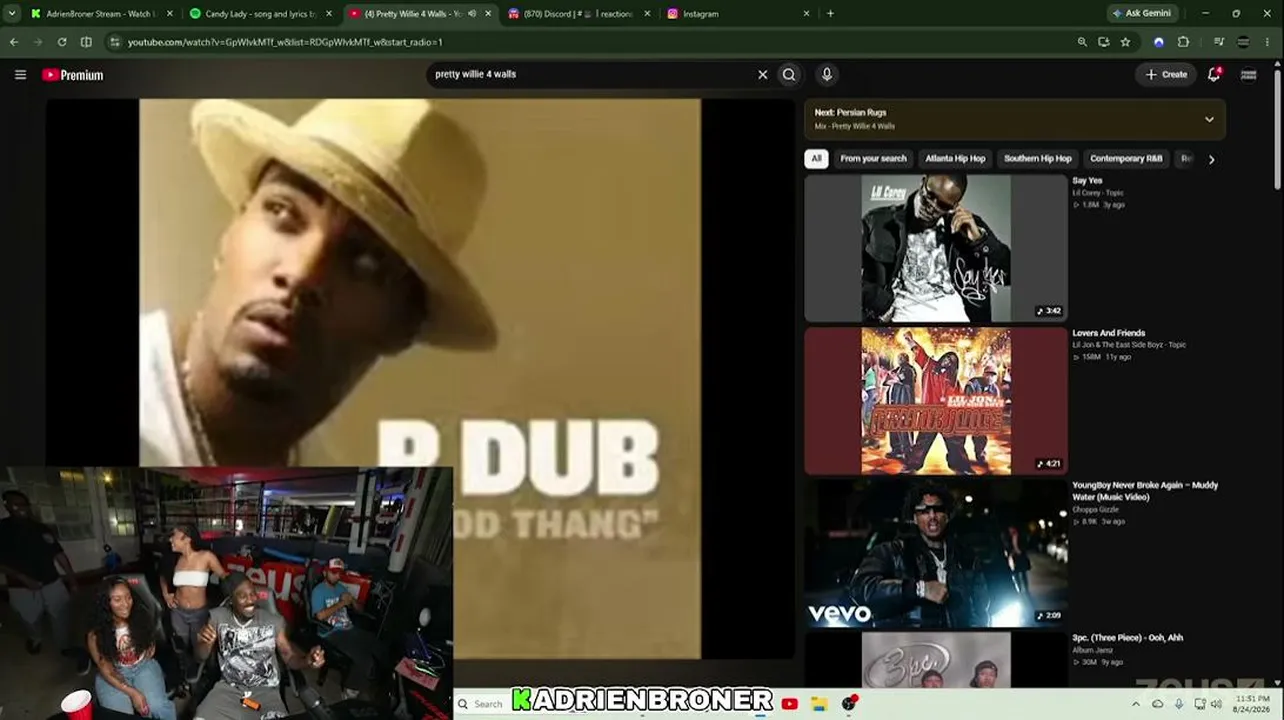Open the OneDrive cloud tray icon
The image size is (1284, 720).
pos(1158,704)
